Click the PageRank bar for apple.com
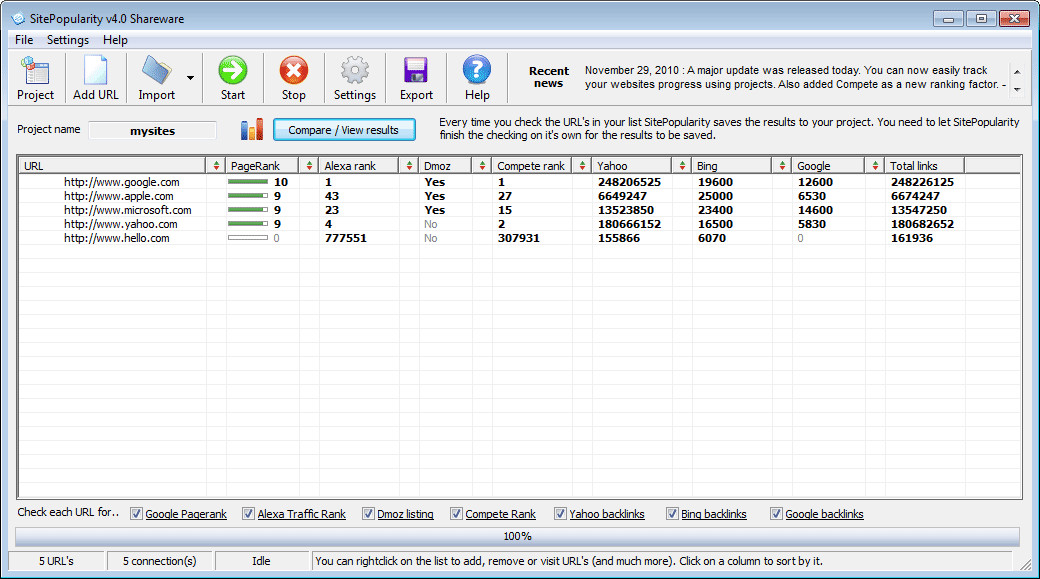 coord(248,196)
